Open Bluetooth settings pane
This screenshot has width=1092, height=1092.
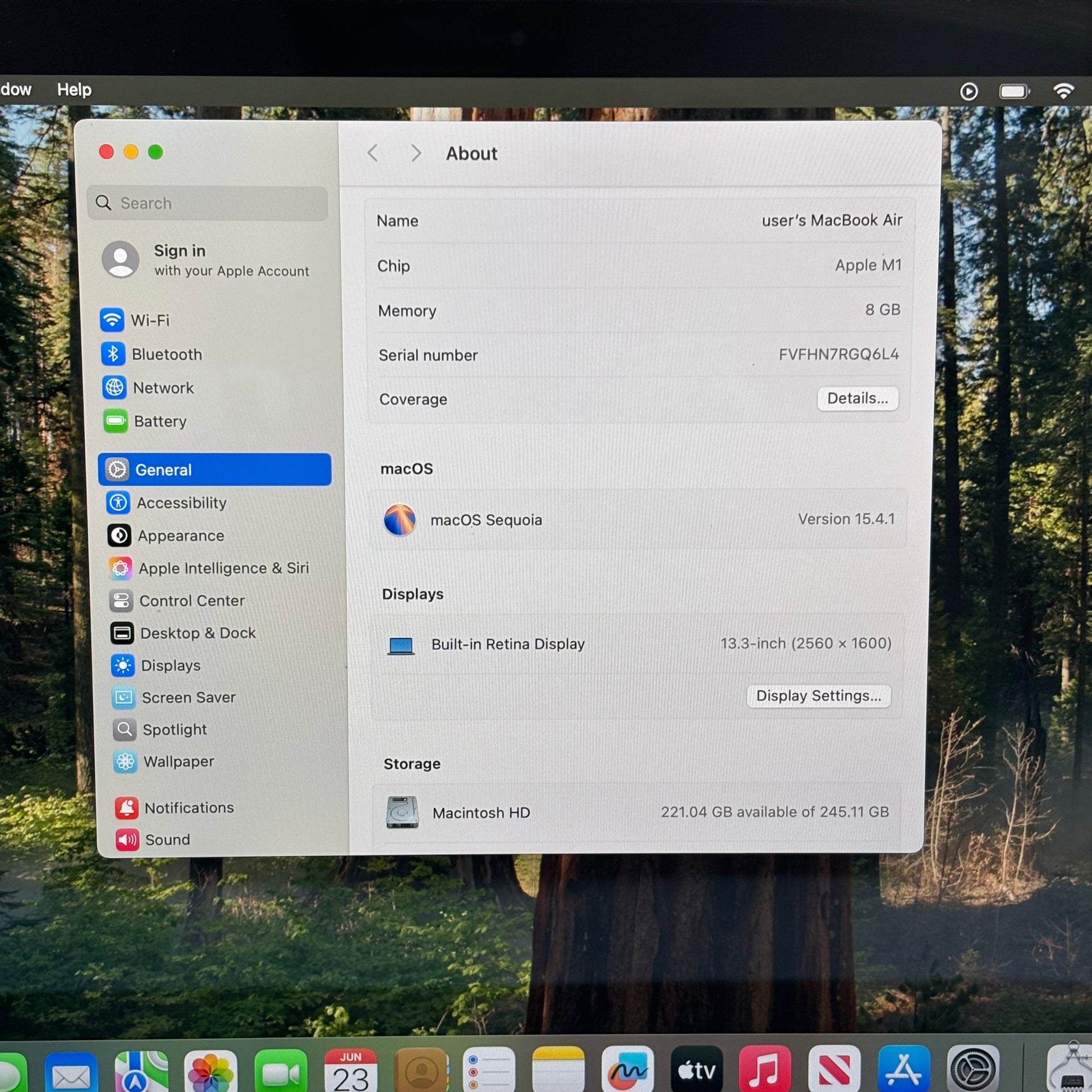click(x=152, y=355)
